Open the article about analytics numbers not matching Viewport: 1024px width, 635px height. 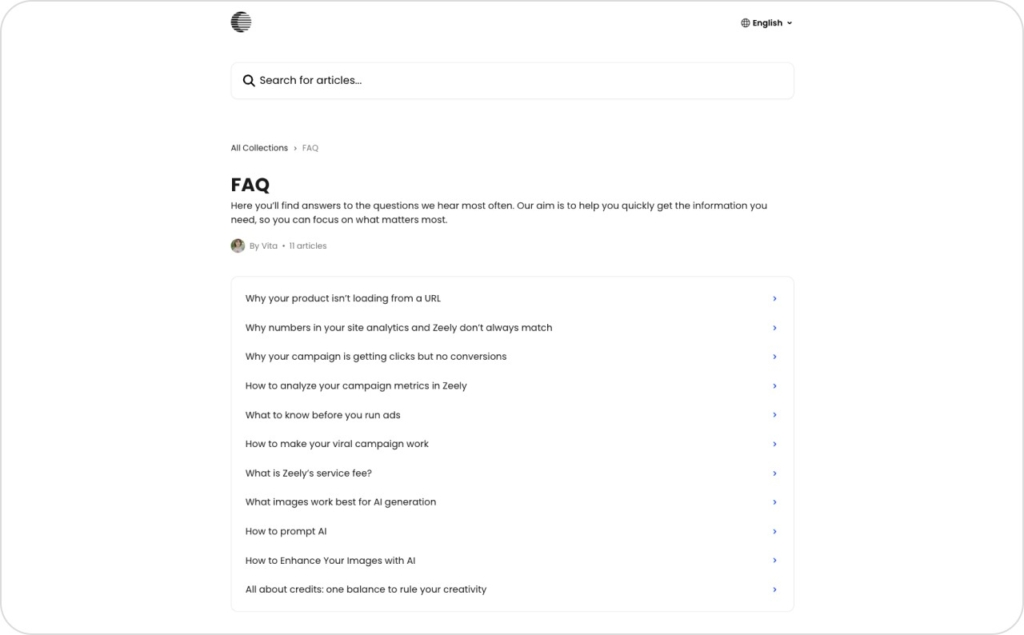pos(399,327)
